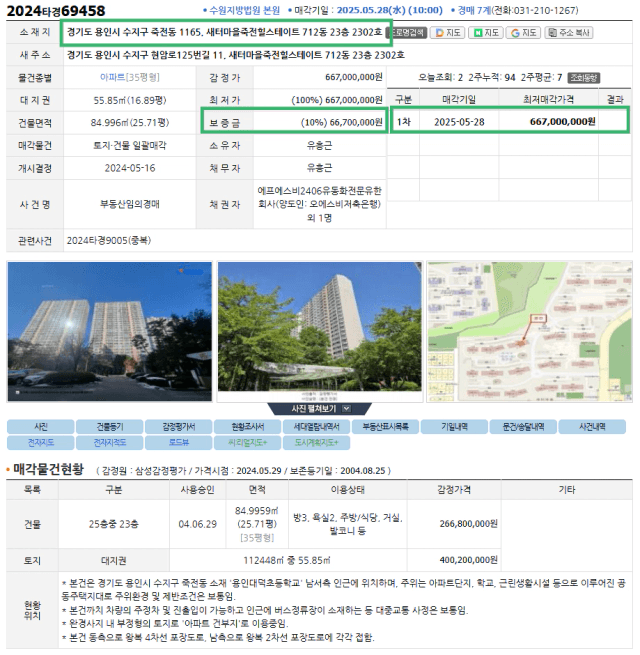This screenshot has height=655, width=640.
Task: Click the 25층중 23층 cell
Action: point(114,524)
